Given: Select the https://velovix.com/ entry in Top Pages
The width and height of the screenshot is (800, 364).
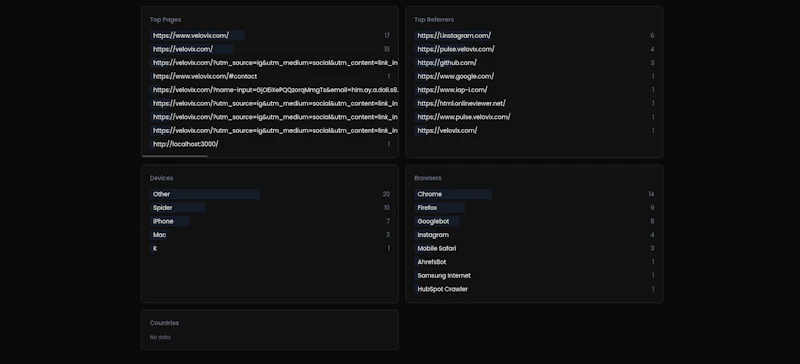Looking at the screenshot, I should click(270, 50).
